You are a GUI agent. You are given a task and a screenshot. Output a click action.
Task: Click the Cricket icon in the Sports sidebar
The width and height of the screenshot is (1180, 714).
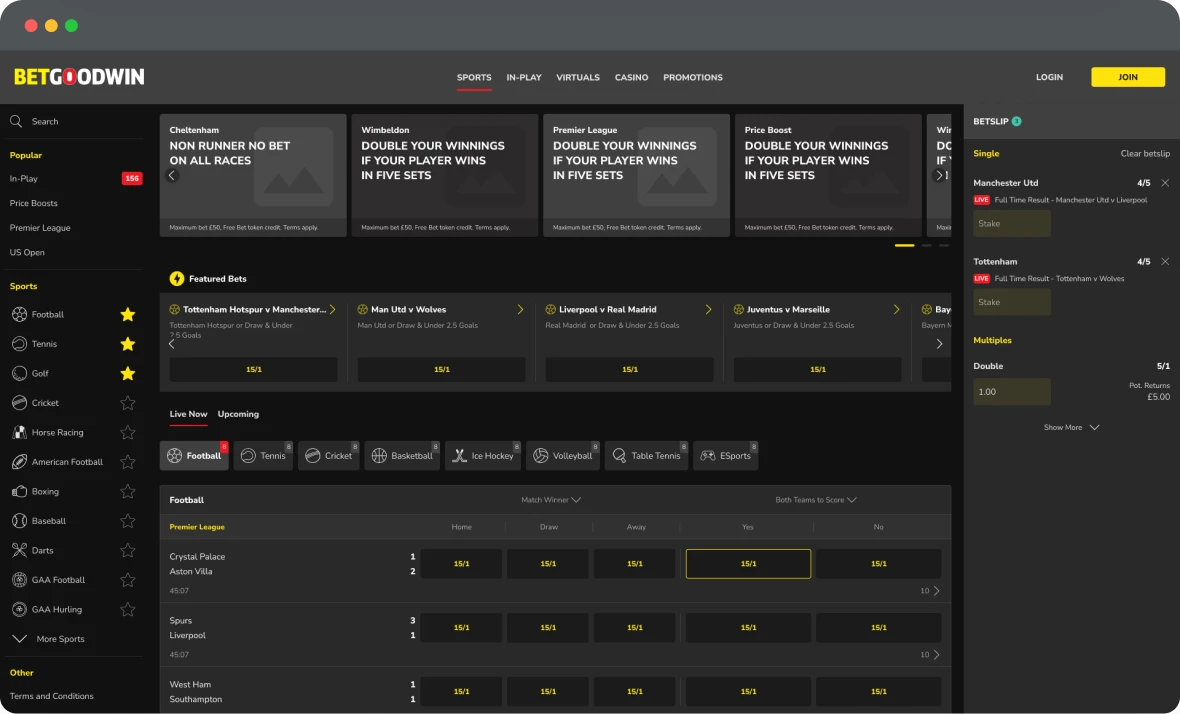[20, 403]
